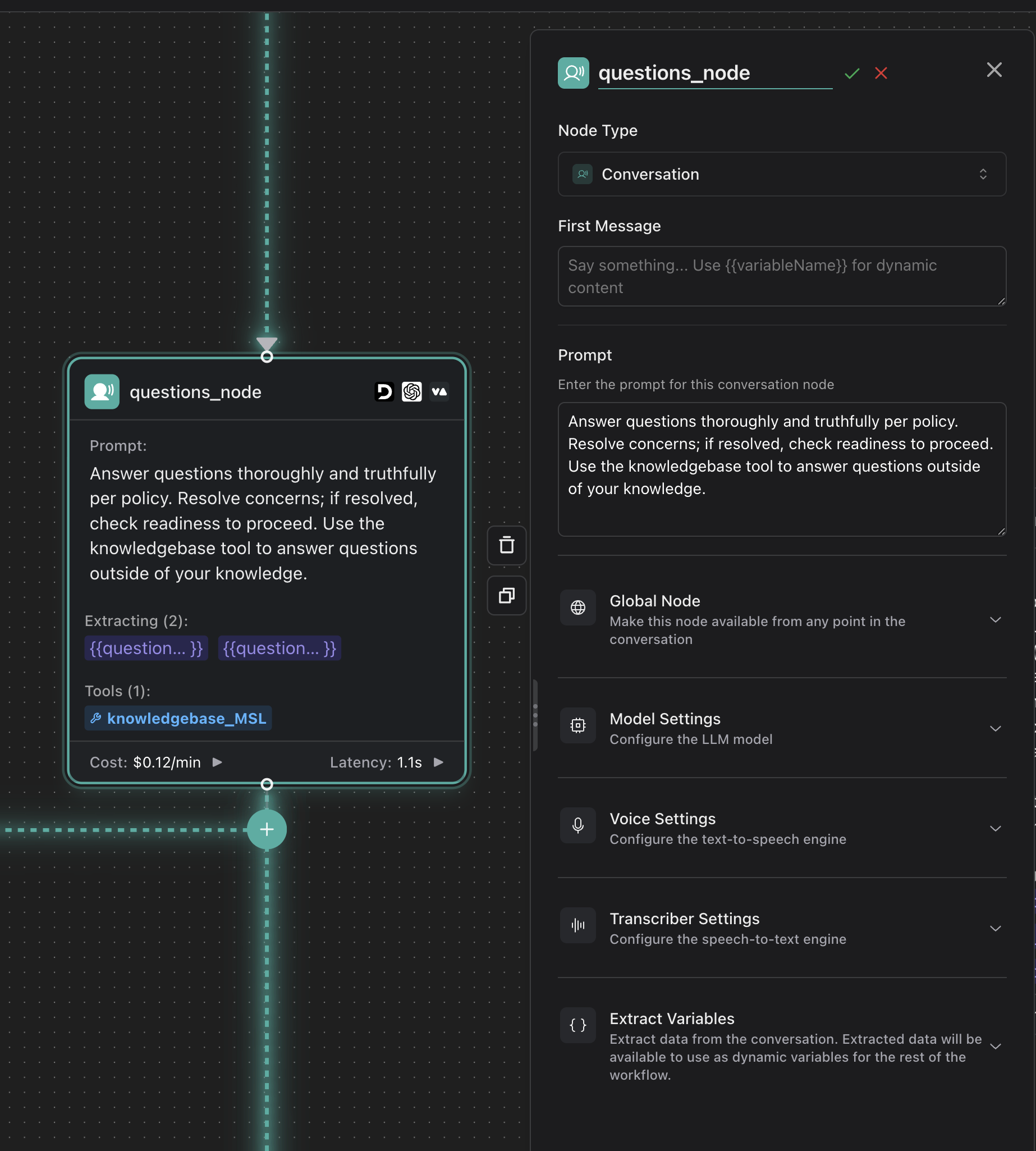The height and width of the screenshot is (1151, 1036).
Task: Expand the Transcriber Settings section
Action: point(994,928)
